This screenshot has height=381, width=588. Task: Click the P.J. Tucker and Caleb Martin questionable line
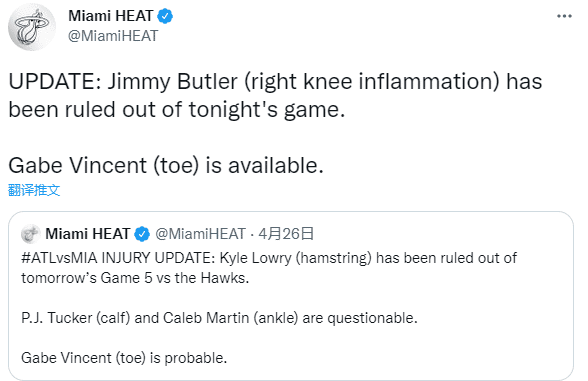tap(219, 318)
